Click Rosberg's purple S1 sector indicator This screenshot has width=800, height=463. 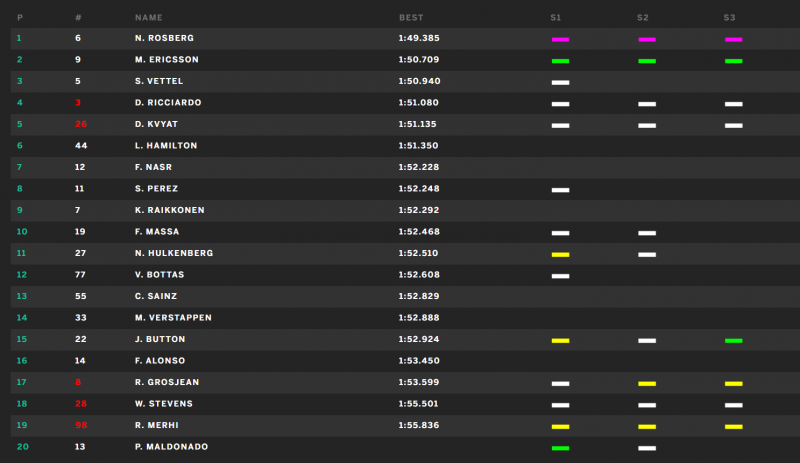click(x=560, y=39)
